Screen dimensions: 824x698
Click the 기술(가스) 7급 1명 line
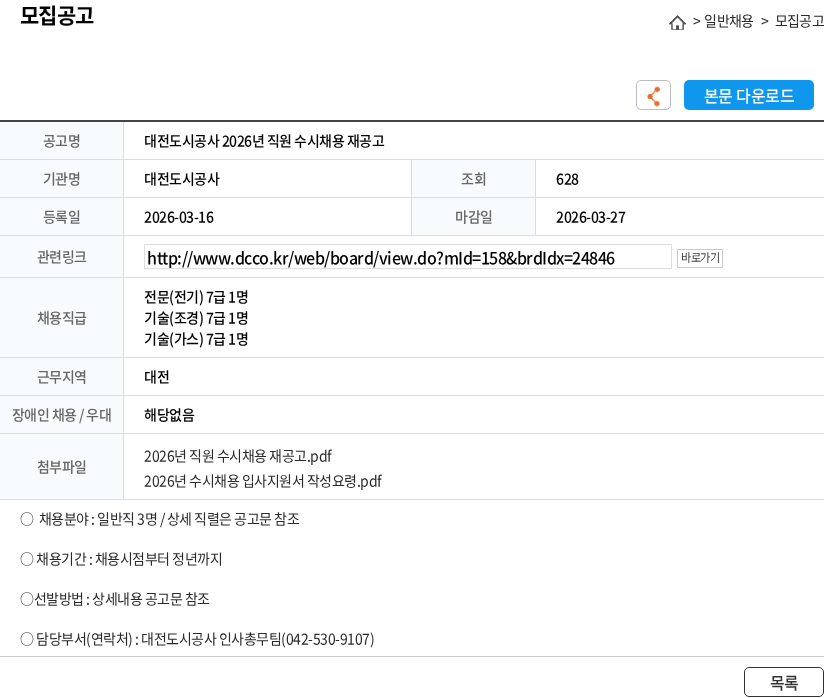(x=196, y=339)
